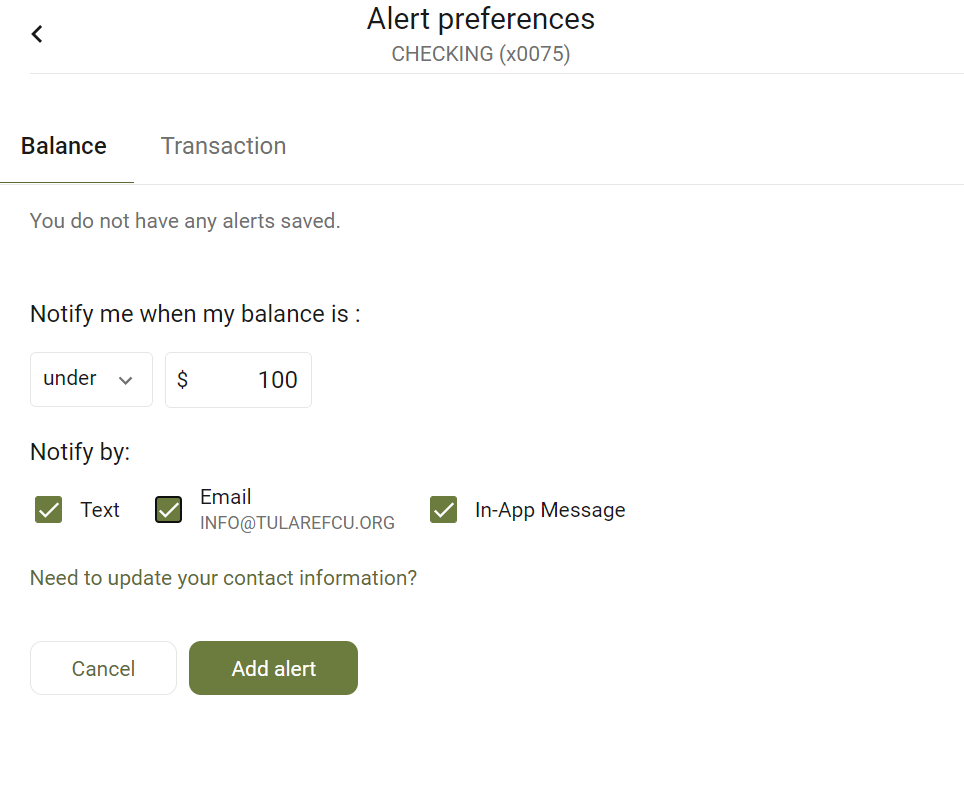
Task: Click the Add alert button
Action: pos(274,668)
